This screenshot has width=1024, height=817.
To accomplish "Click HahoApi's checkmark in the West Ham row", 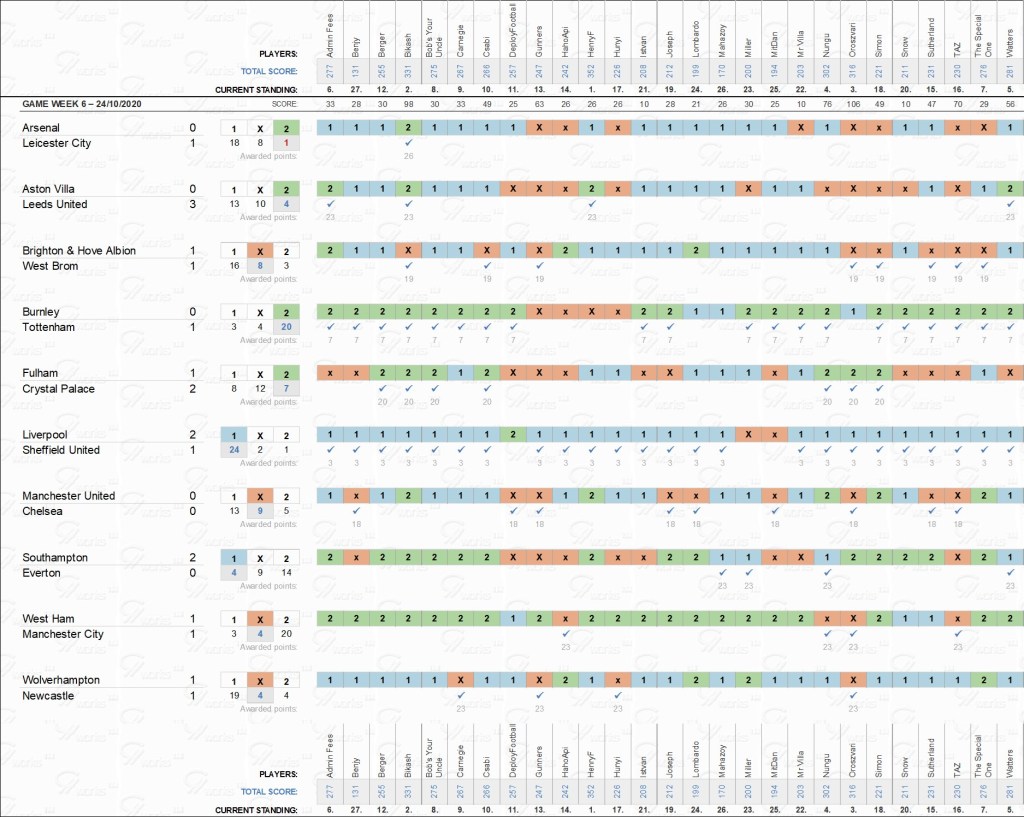I will pos(565,634).
